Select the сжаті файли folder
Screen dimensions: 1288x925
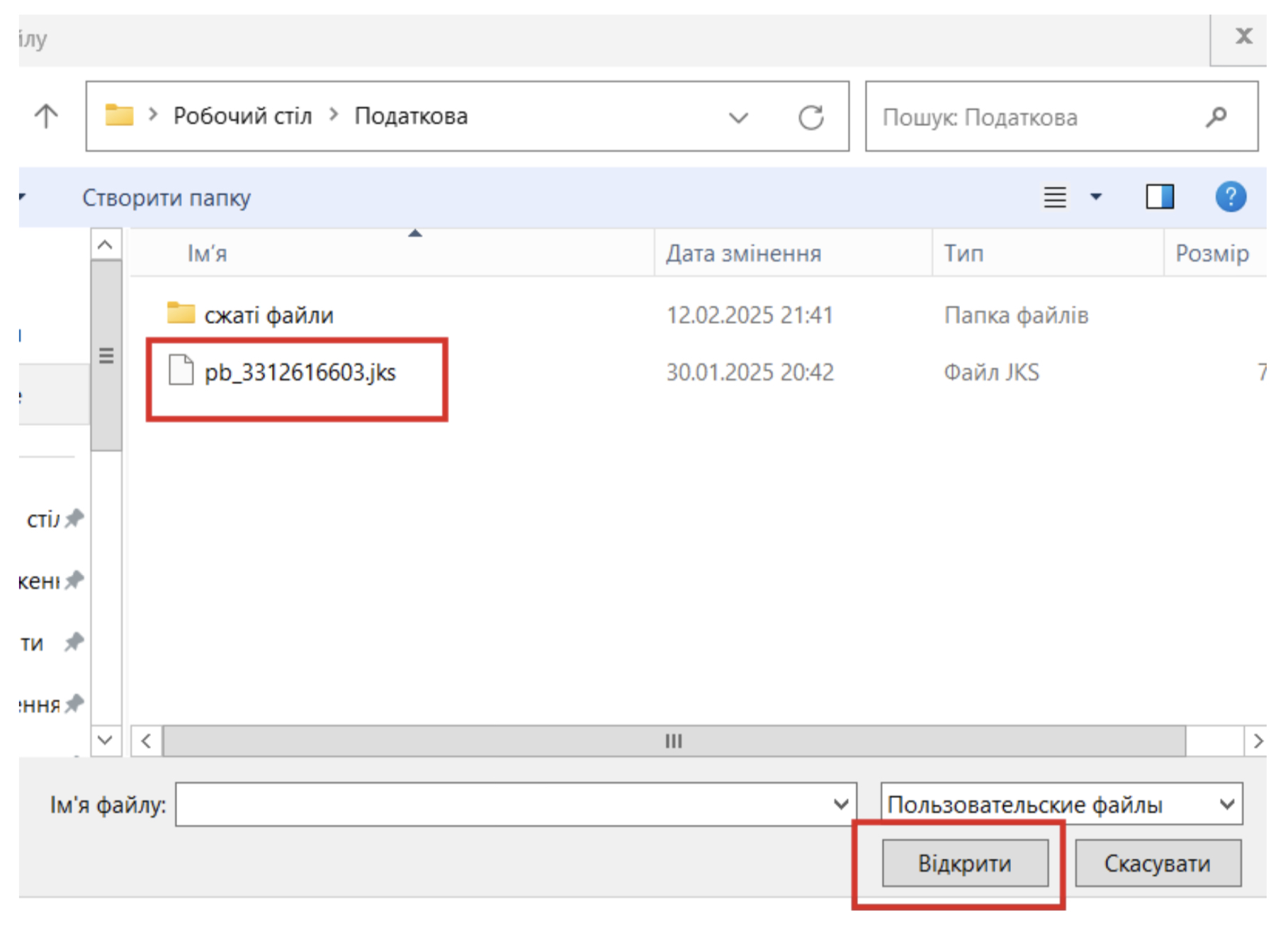269,315
